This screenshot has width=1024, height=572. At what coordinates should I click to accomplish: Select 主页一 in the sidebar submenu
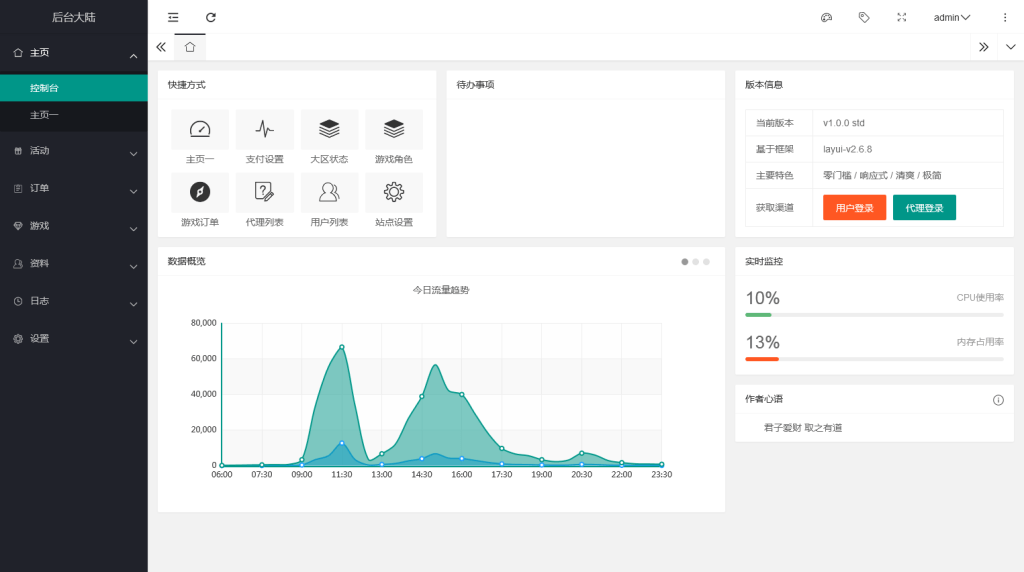tap(74, 115)
